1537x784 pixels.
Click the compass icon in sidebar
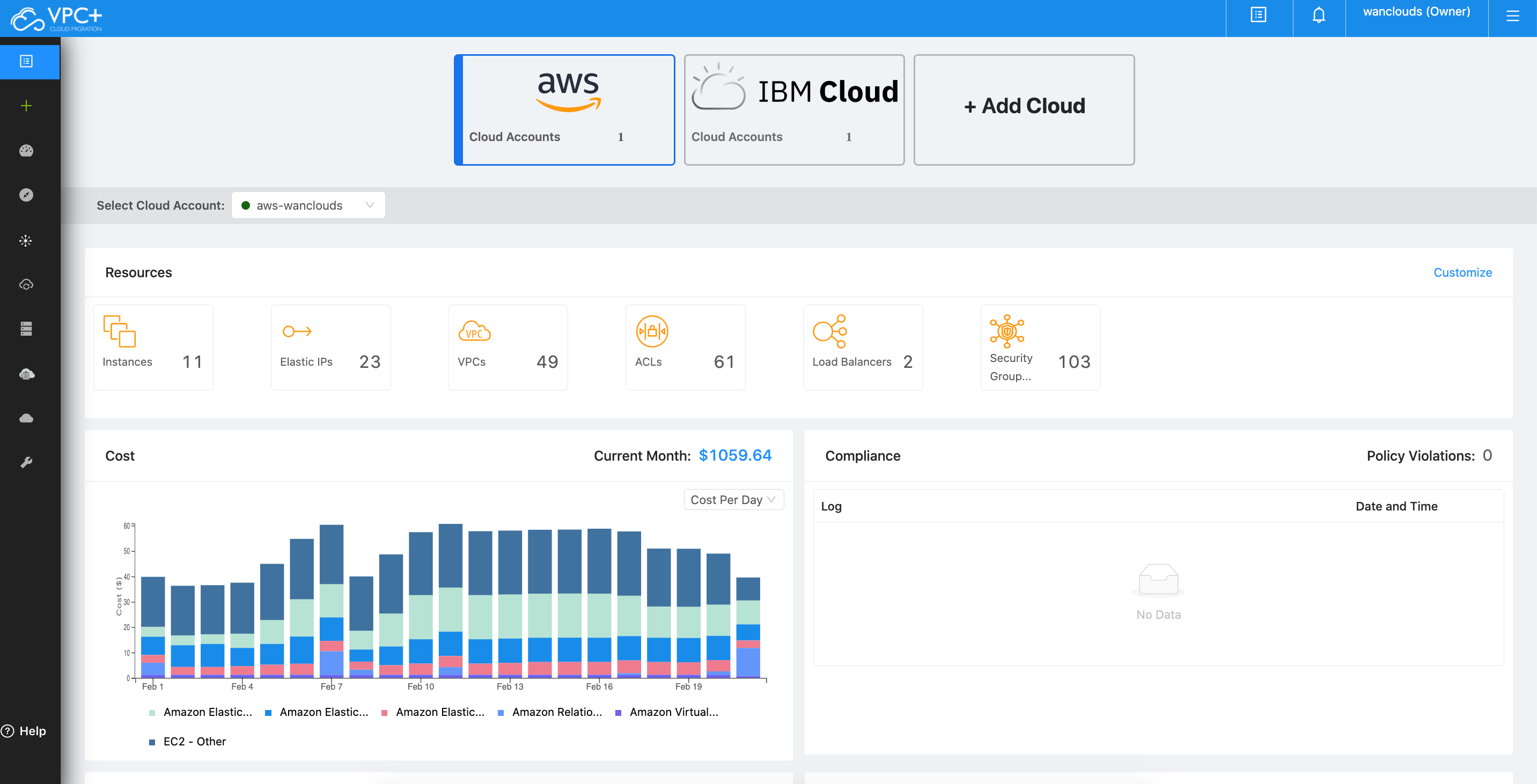[26, 195]
